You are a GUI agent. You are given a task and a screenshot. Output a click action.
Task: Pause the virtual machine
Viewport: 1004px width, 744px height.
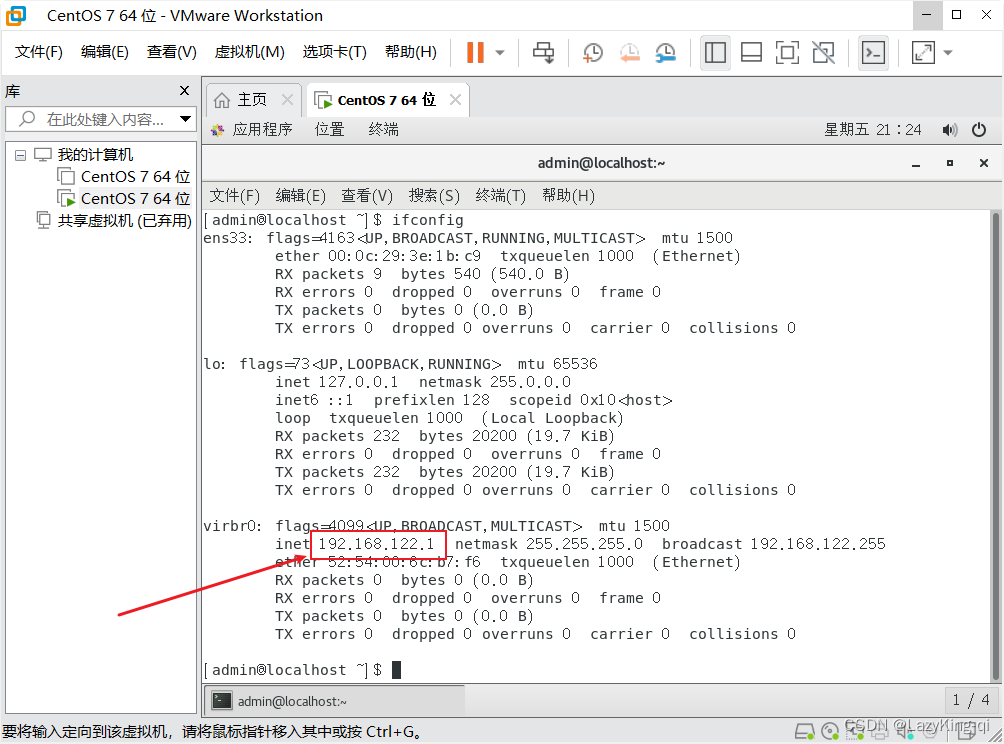coord(475,53)
